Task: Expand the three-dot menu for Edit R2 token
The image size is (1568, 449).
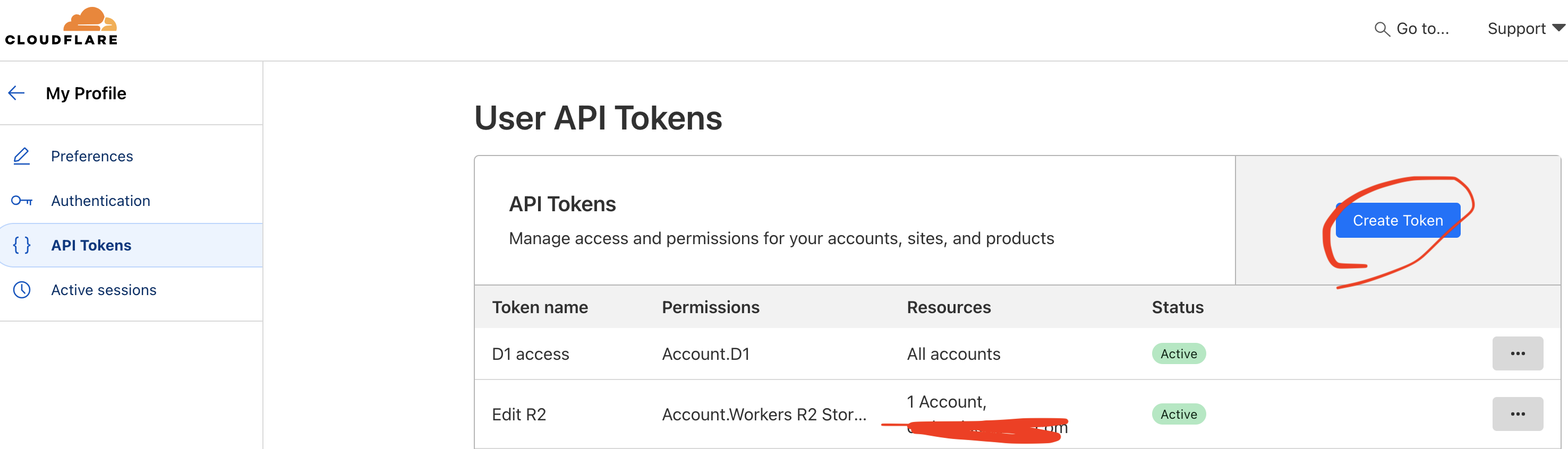Action: click(1517, 415)
